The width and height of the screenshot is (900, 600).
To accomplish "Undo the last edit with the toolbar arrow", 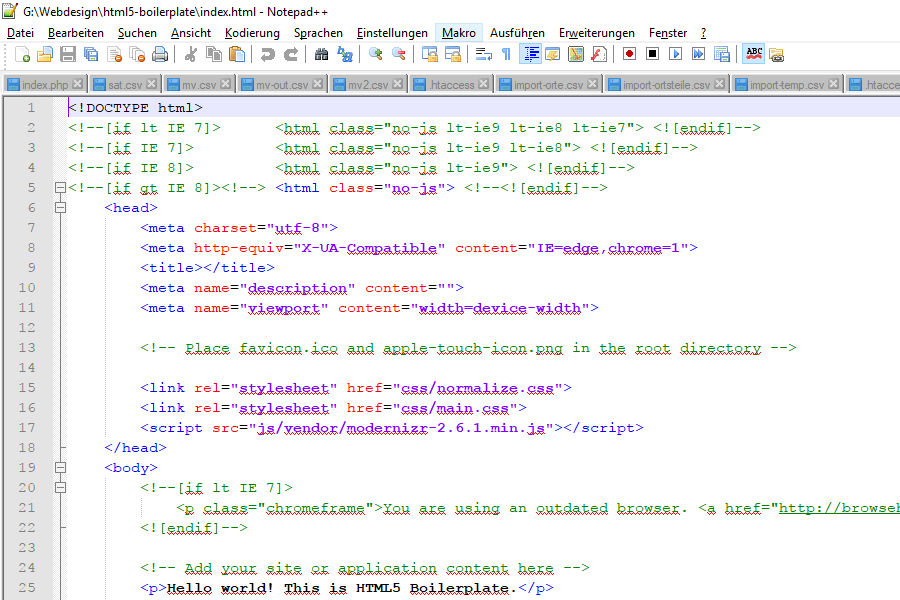I will 267,55.
